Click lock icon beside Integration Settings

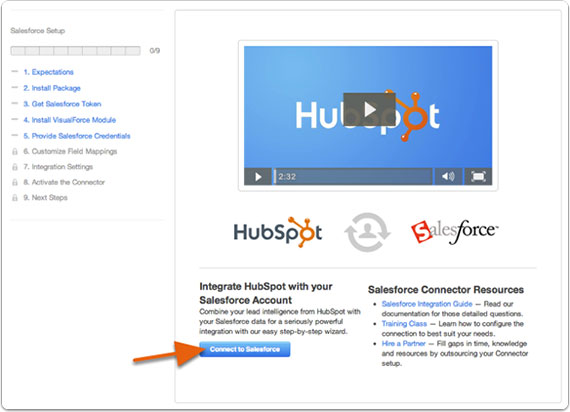15,167
